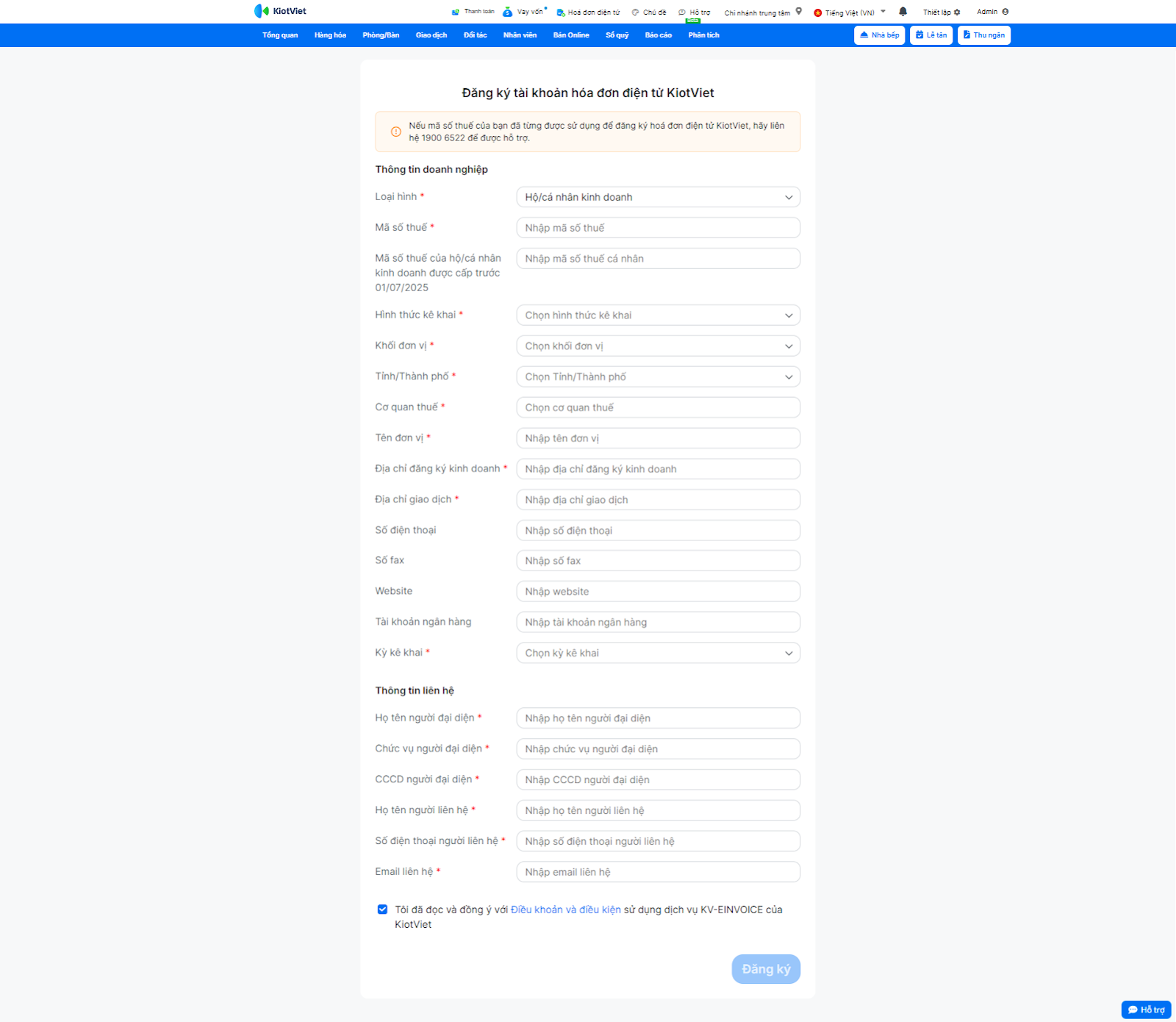Screen dimensions: 1176x1022
Task: Click the Lễ tân calendar icon
Action: [x=919, y=35]
